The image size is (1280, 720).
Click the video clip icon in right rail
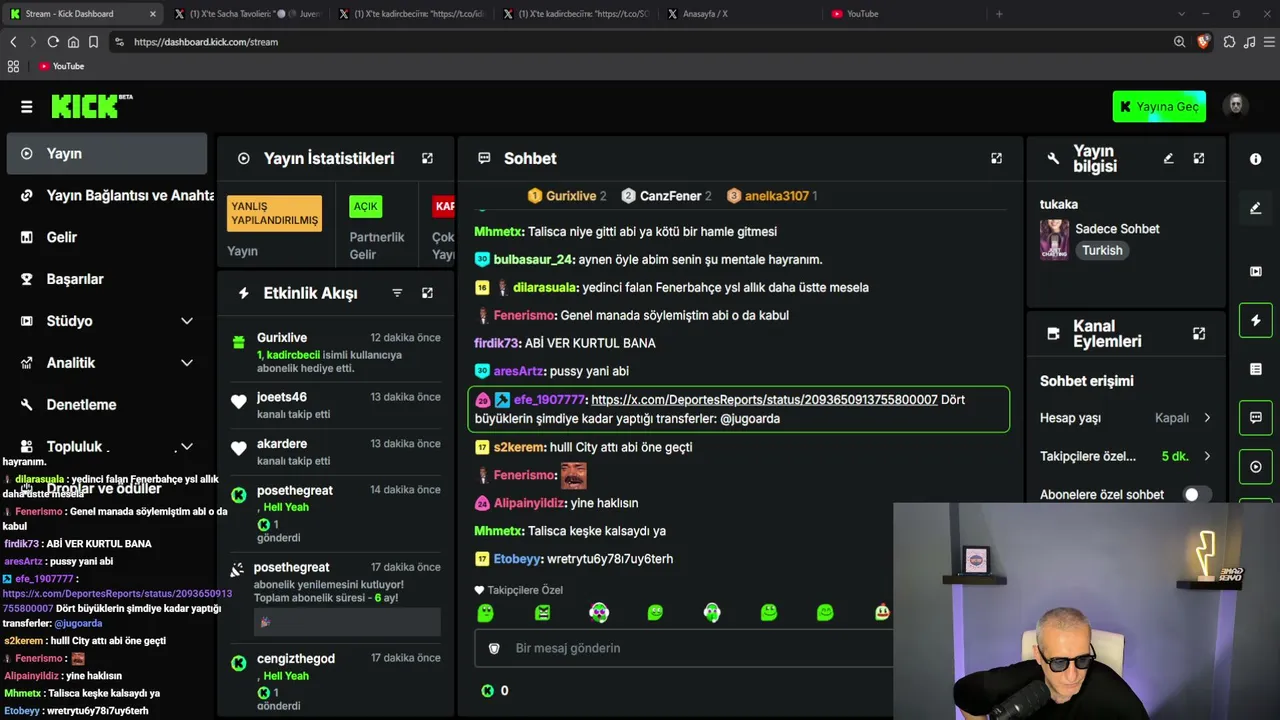pyautogui.click(x=1256, y=271)
